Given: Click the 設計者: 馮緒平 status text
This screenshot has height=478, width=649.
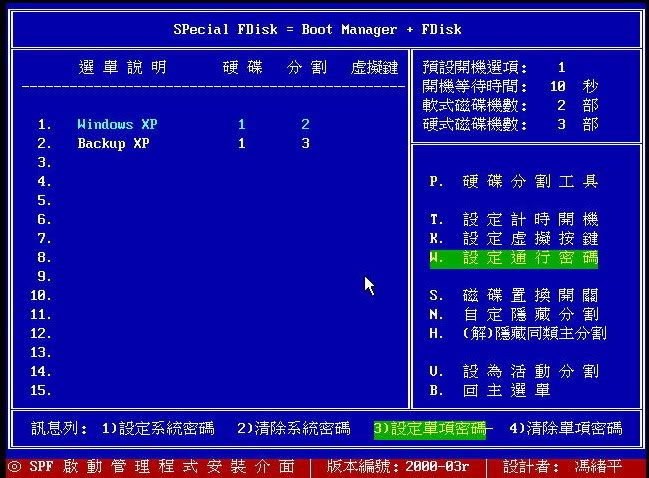Looking at the screenshot, I should pyautogui.click(x=562, y=467).
